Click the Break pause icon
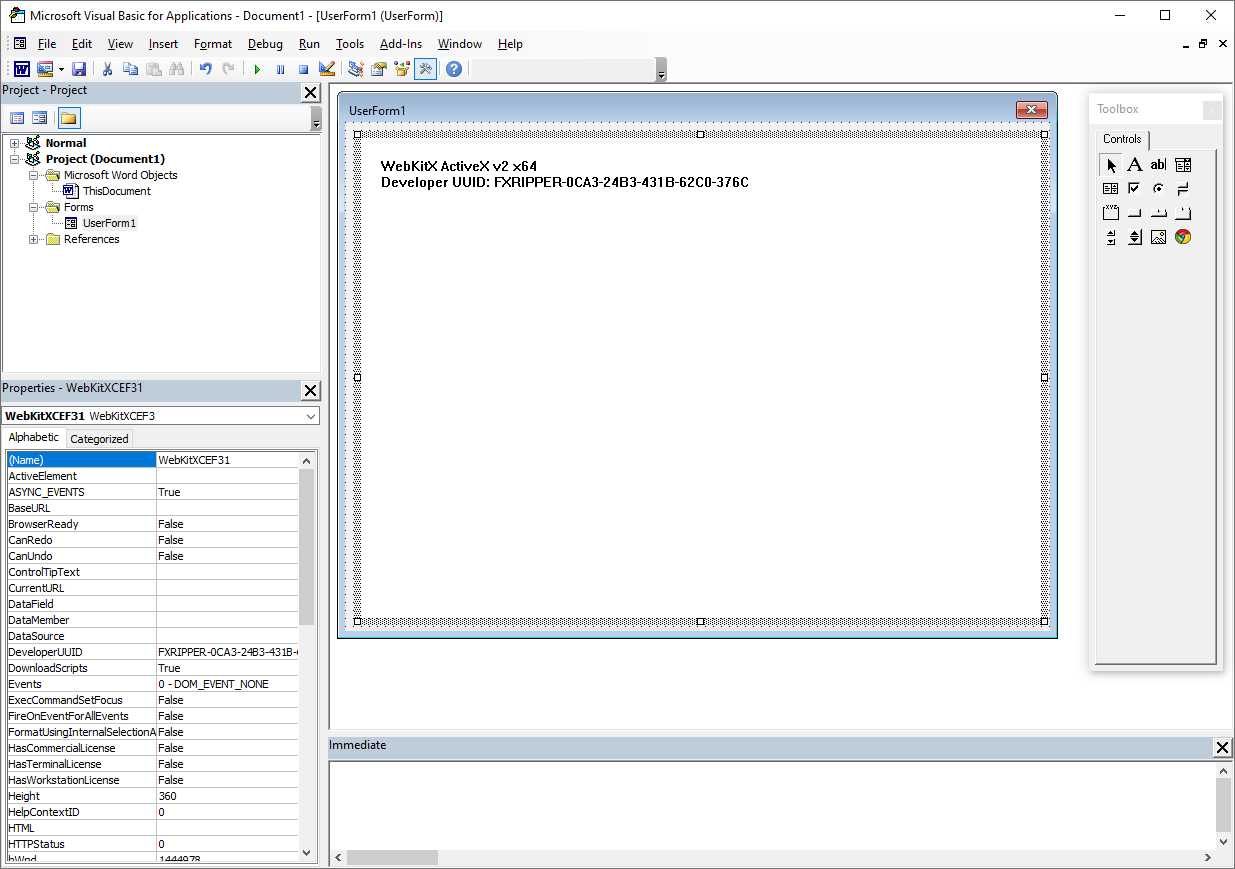 [x=280, y=69]
